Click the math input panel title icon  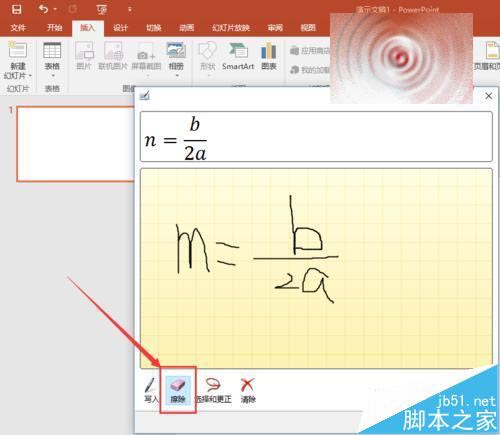click(145, 96)
